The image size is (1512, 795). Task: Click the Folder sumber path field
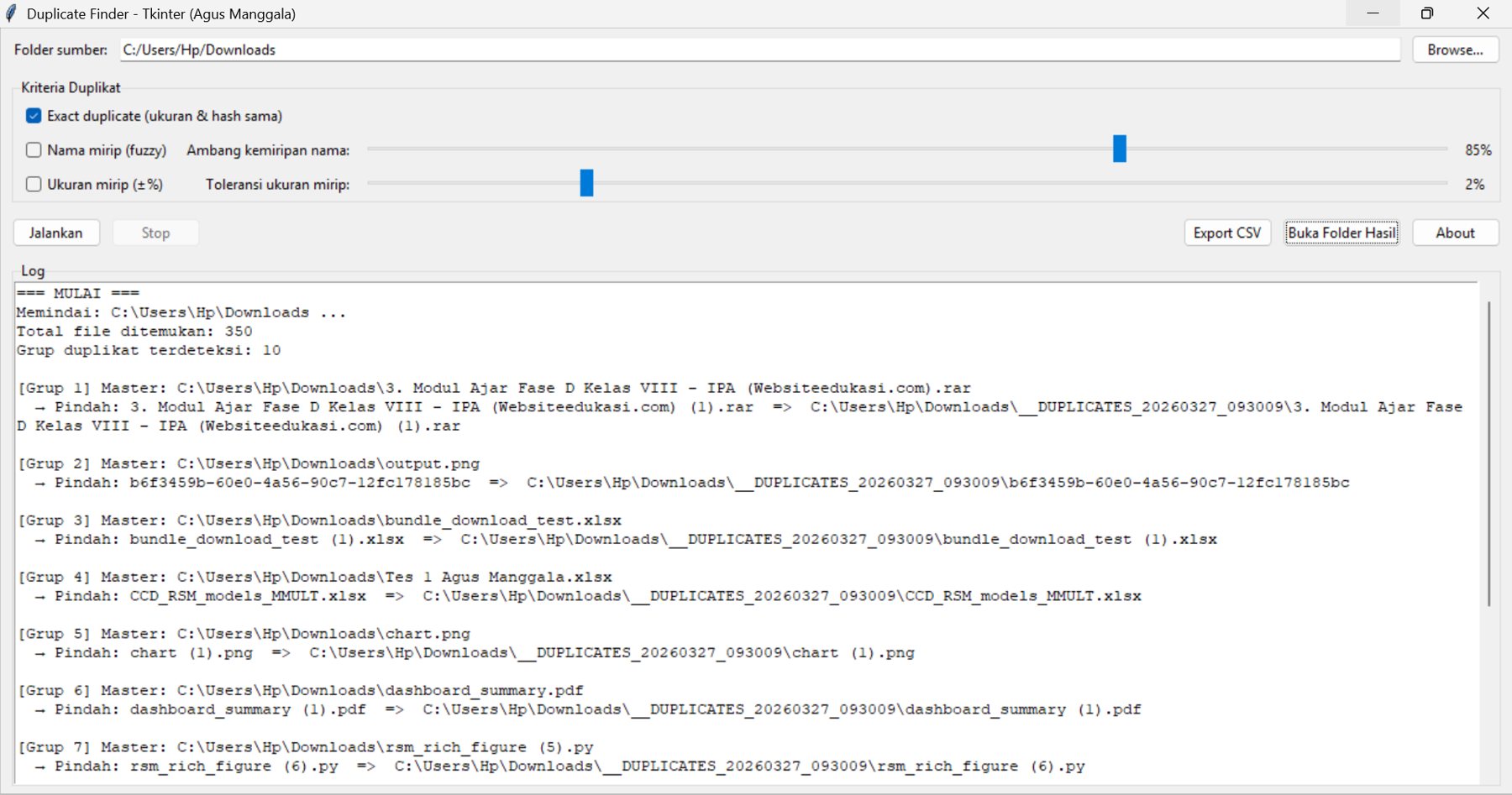pyautogui.click(x=759, y=50)
